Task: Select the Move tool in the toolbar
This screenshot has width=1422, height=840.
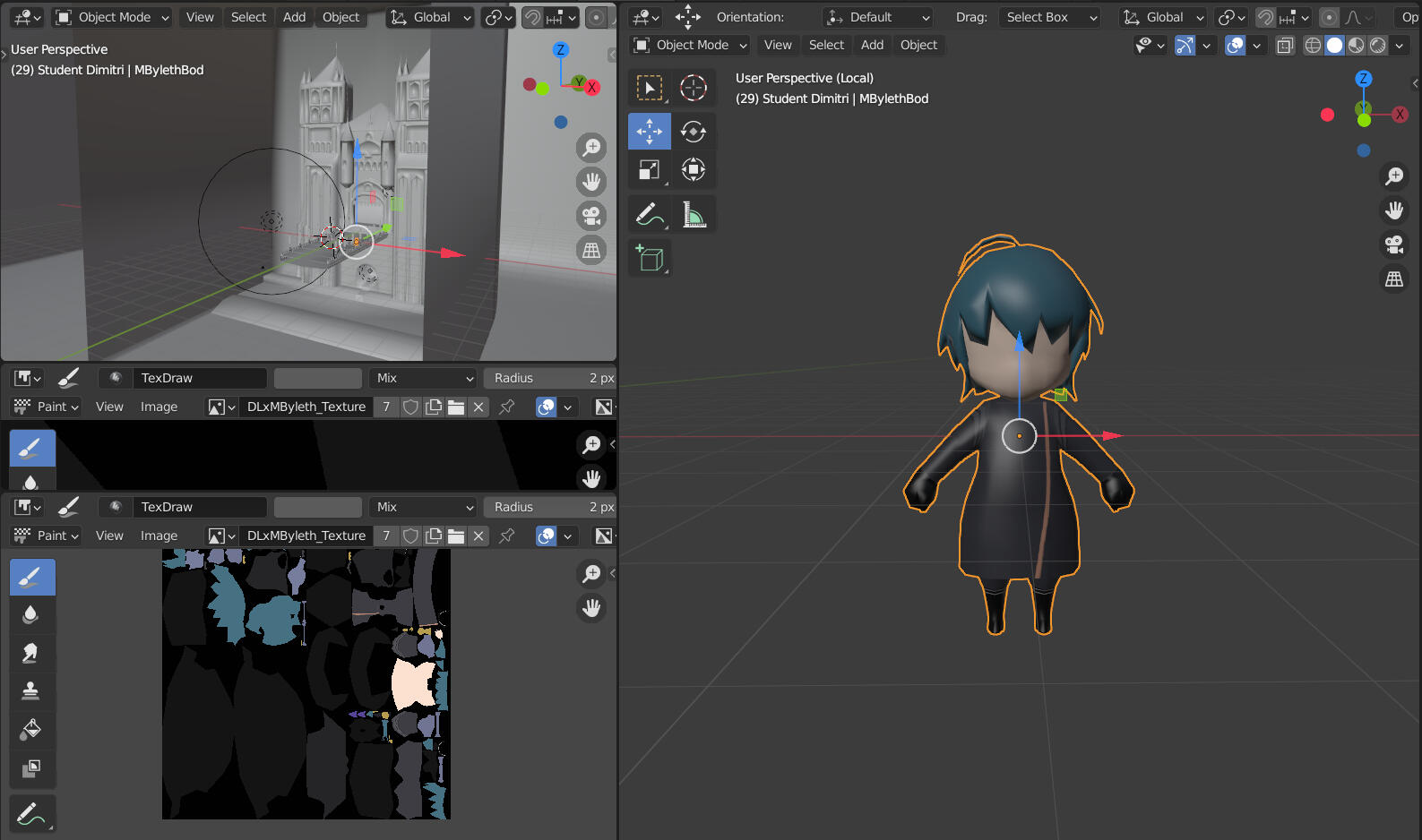Action: point(650,132)
